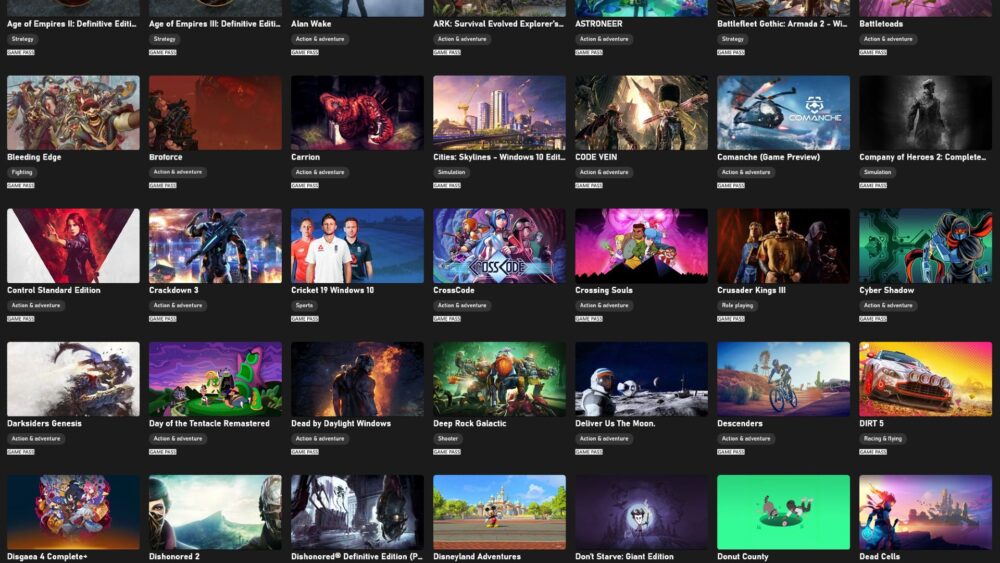The image size is (1000, 563).
Task: Click Game Pass badge under CODE VEIN
Action: point(589,186)
